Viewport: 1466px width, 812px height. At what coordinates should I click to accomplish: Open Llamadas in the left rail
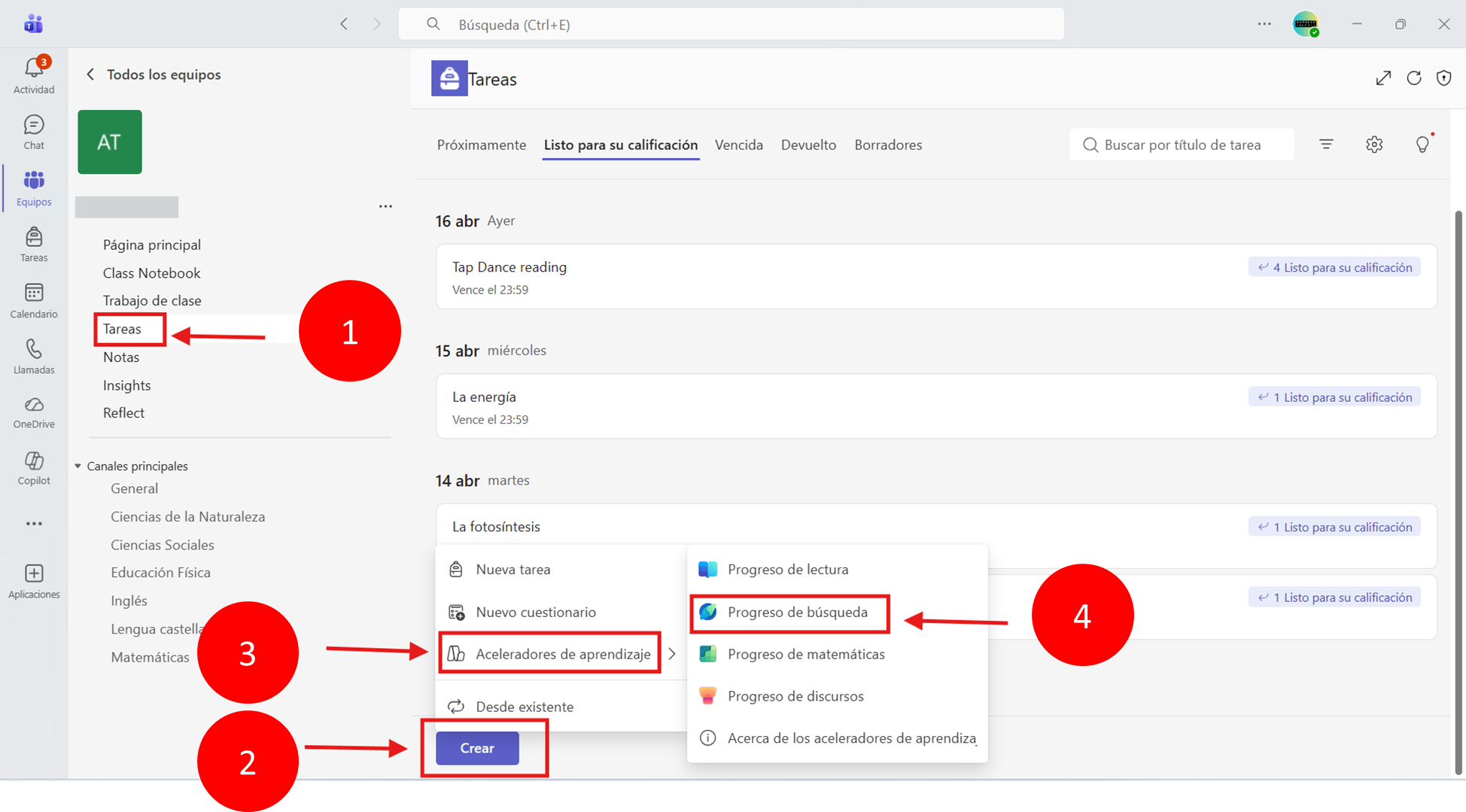pos(34,357)
